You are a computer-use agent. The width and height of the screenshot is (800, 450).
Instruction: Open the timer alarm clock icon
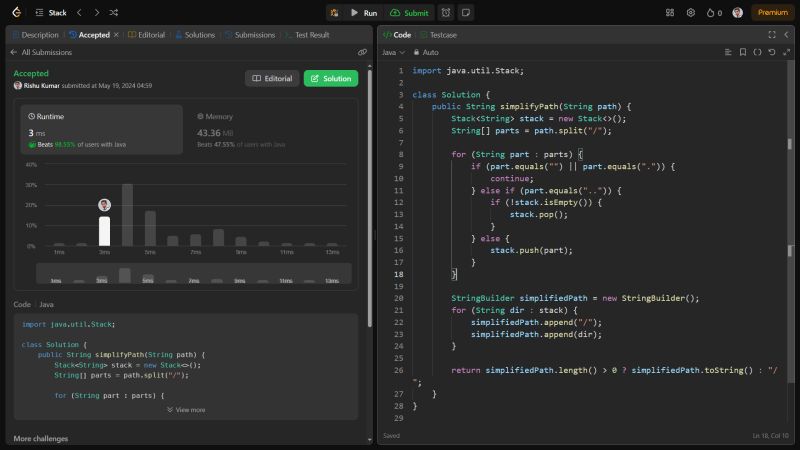pyautogui.click(x=446, y=13)
